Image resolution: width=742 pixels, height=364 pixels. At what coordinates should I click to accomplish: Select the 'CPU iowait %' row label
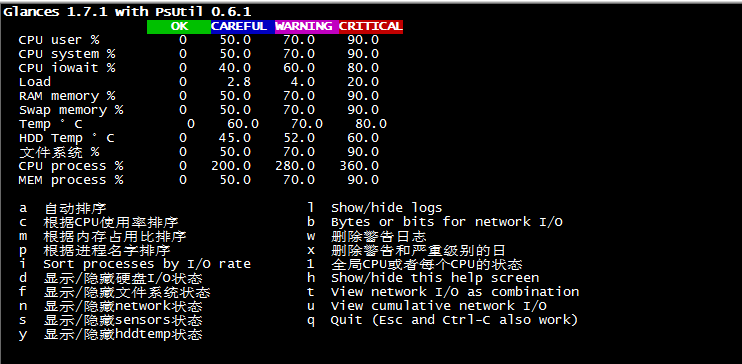(67, 68)
